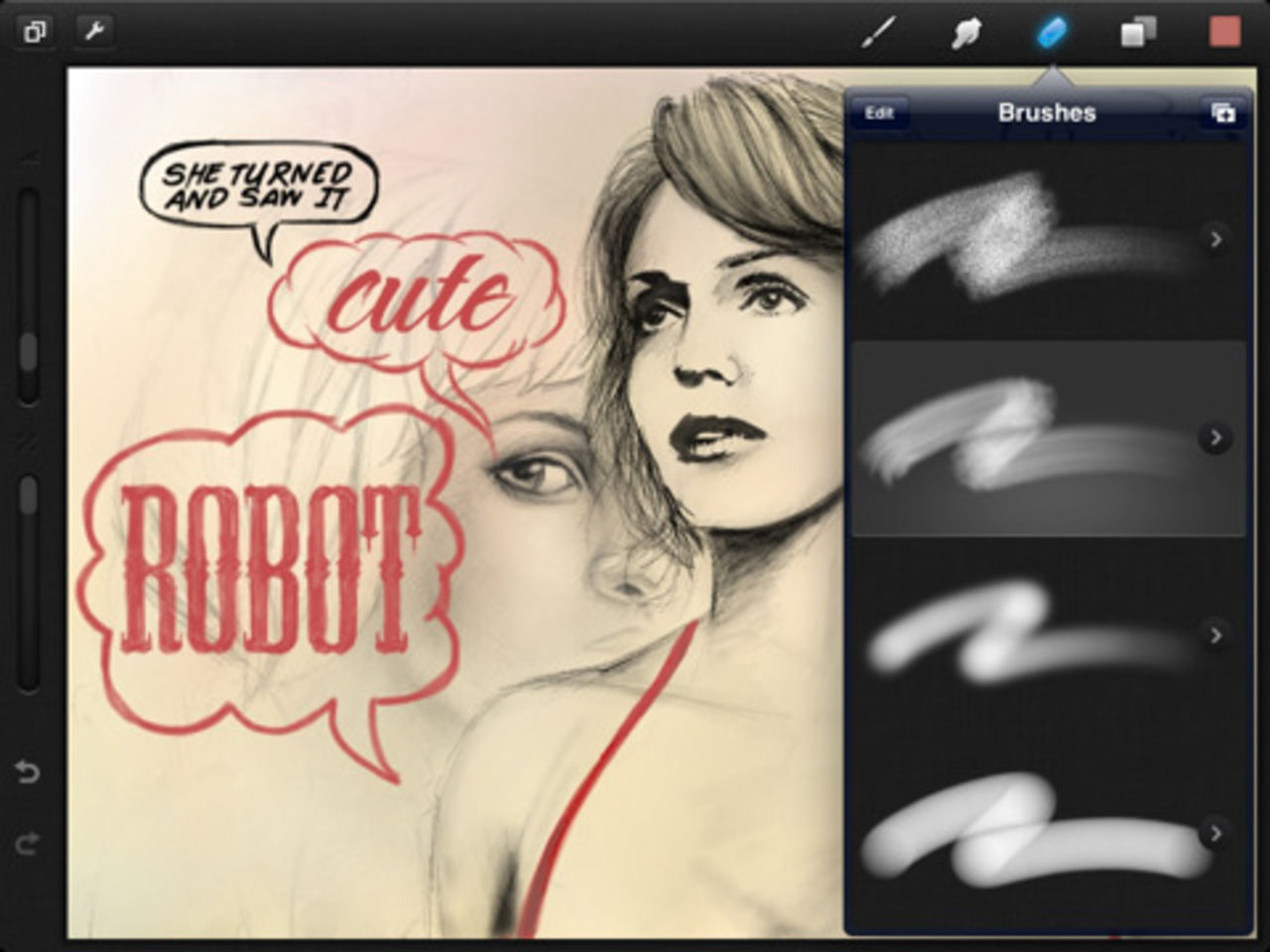
Task: Open the red color swatch
Action: (1222, 32)
